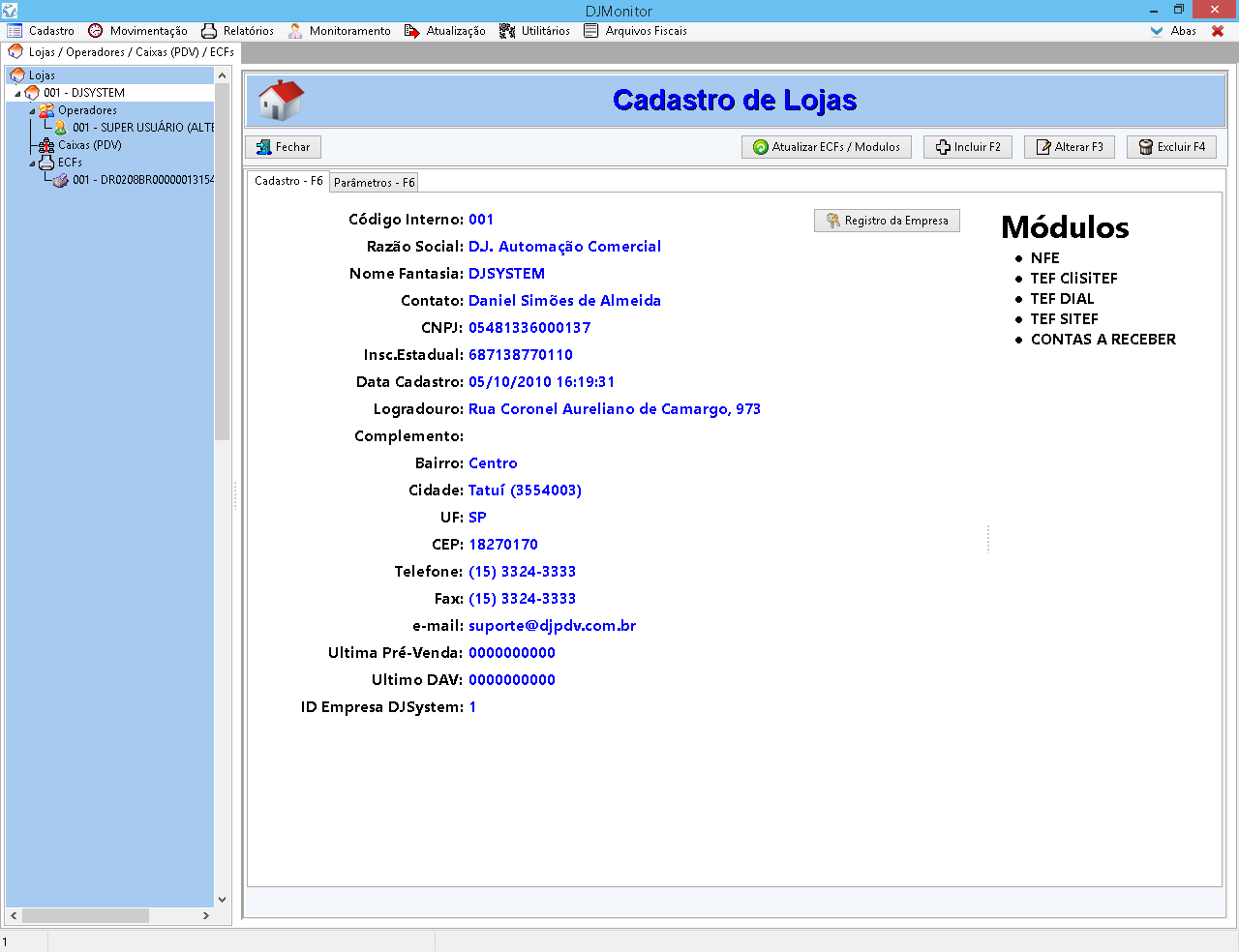Click the e-mail suporte@djpdv.com.br
Screen dimensions: 1239x952
point(553,626)
